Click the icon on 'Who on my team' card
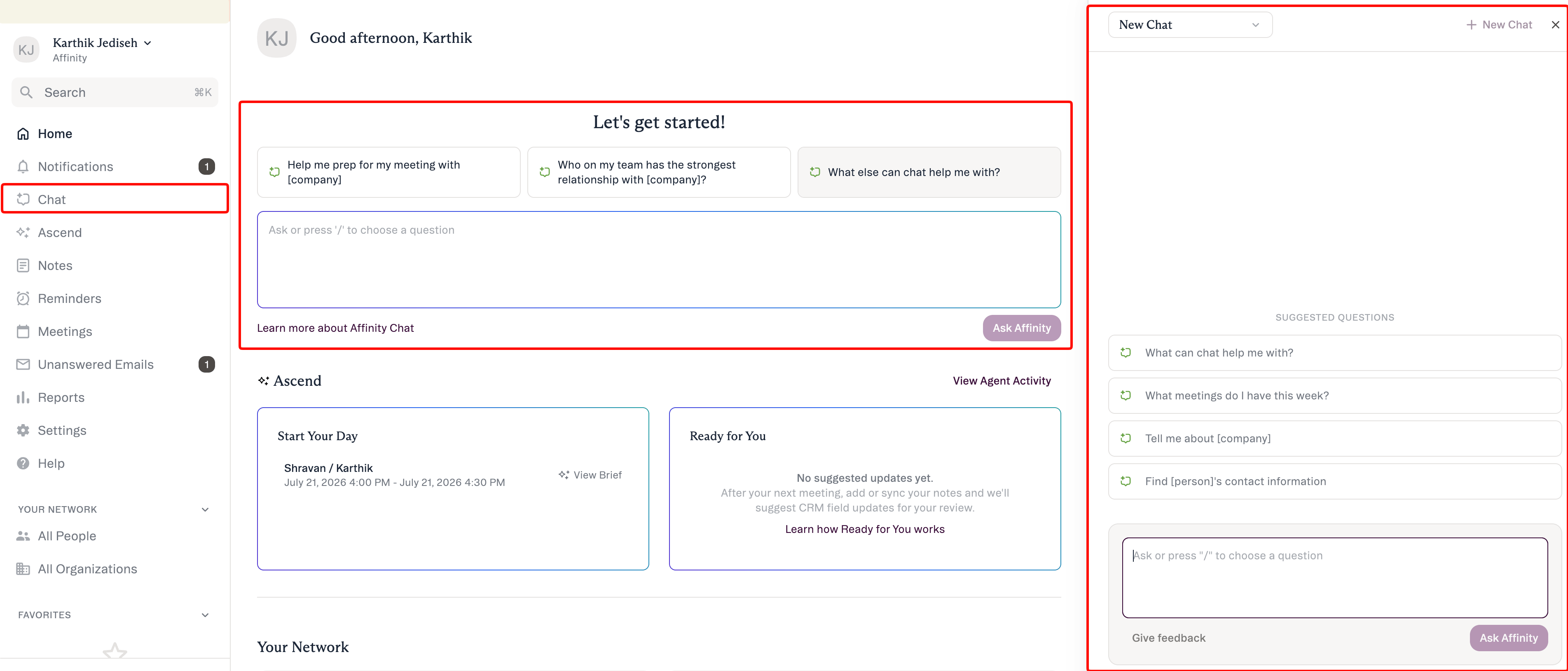This screenshot has height=671, width=1568. coord(545,172)
